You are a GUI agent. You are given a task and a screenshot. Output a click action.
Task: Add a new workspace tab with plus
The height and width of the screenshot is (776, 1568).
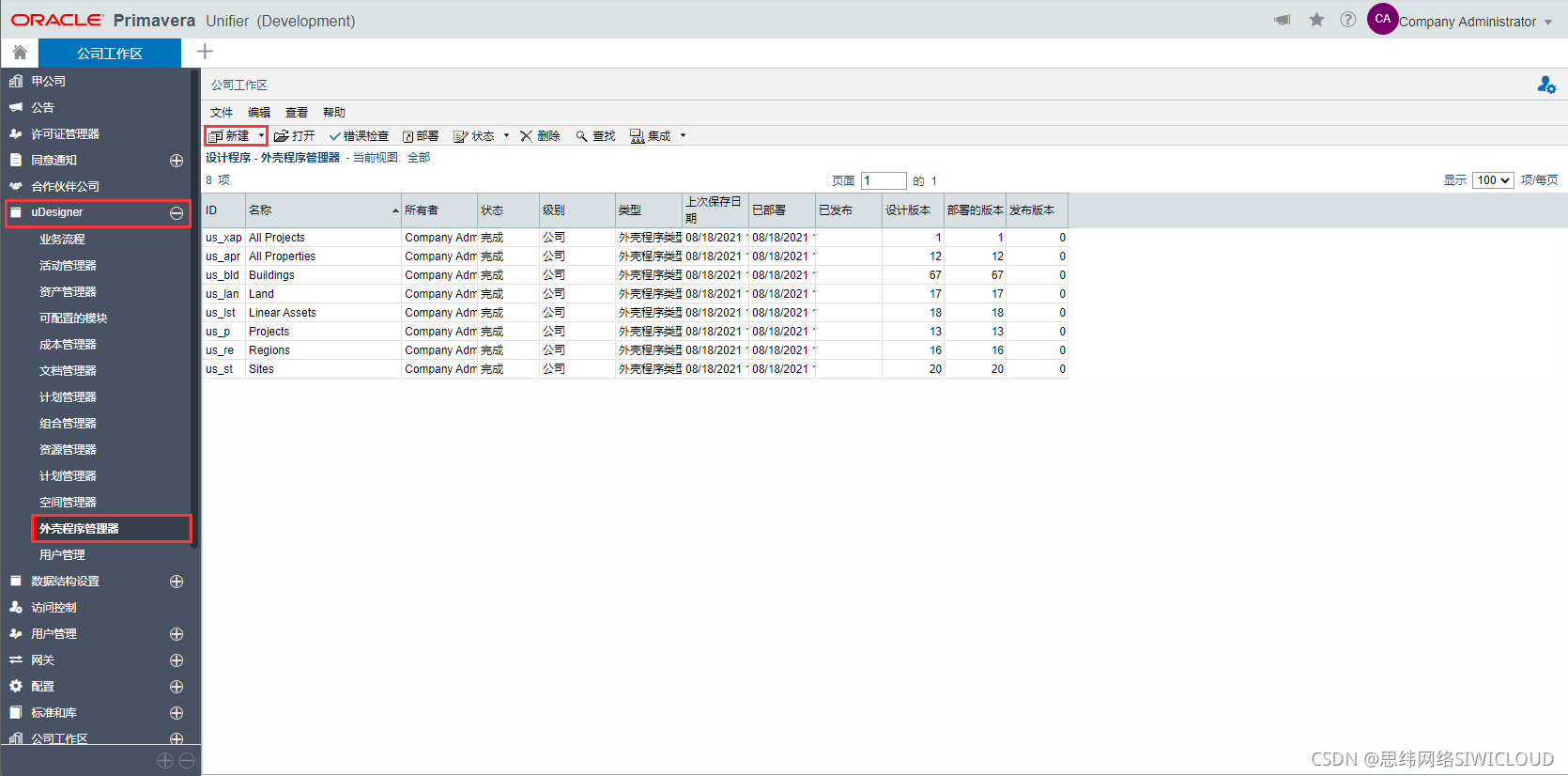coord(205,52)
